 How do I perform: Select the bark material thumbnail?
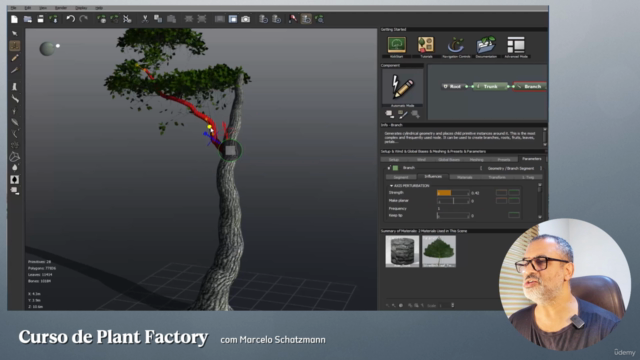[402, 251]
